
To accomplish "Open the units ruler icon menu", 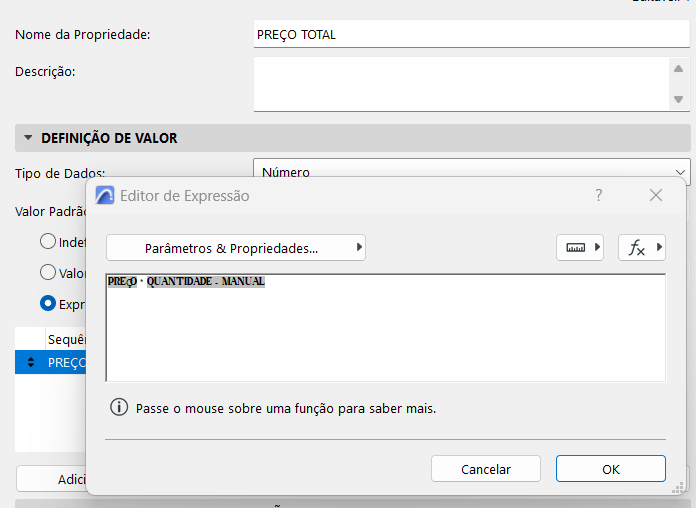I will pos(580,247).
